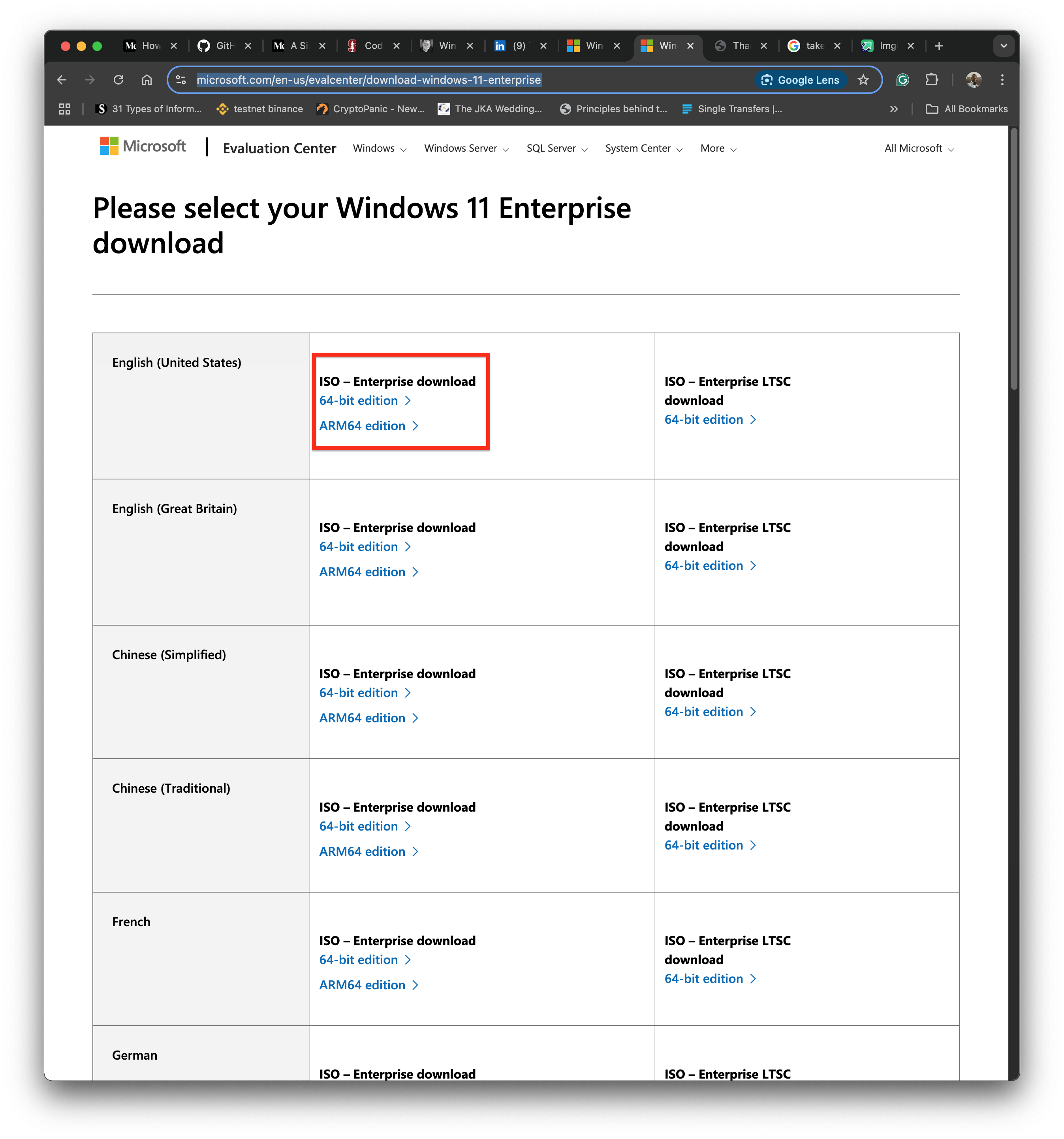1064x1139 pixels.
Task: Click the address bar URL
Action: click(368, 80)
